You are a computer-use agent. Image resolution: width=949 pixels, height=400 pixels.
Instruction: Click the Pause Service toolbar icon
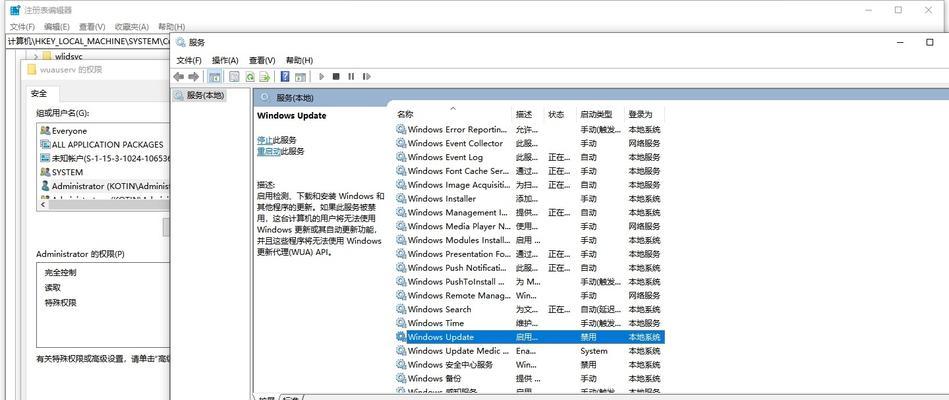point(351,77)
